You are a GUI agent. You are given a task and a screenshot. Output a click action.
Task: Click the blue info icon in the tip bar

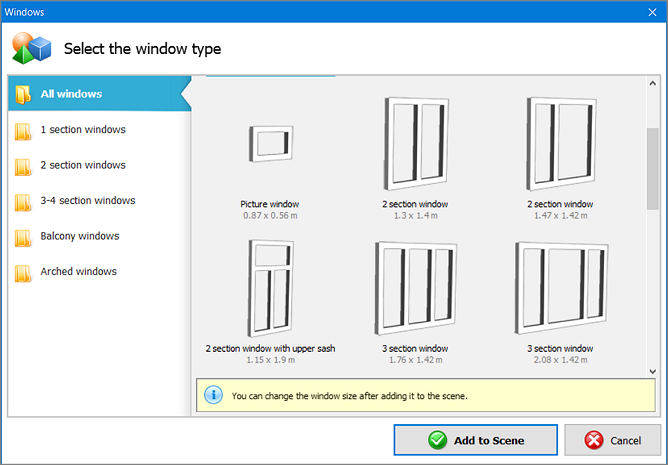213,395
